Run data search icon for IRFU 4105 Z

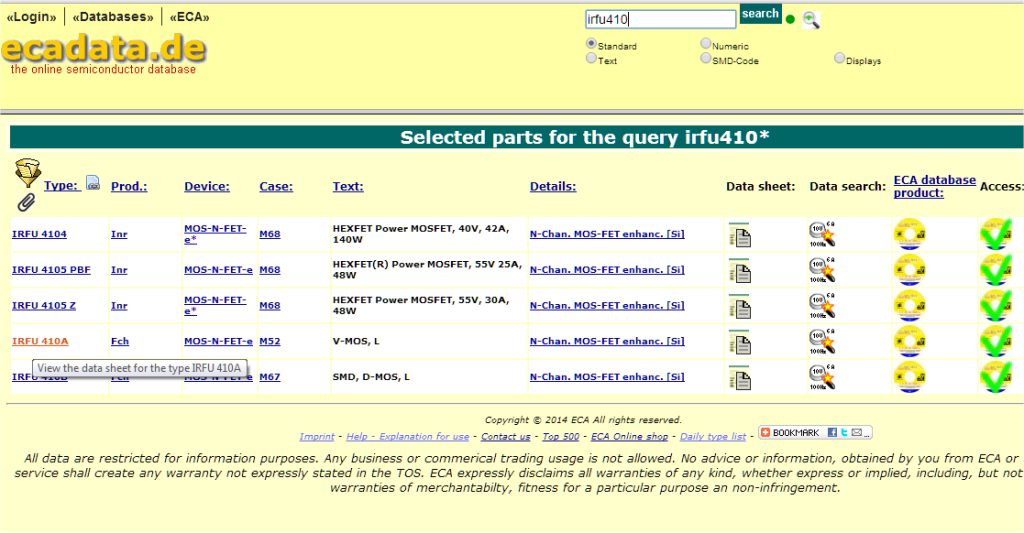[822, 306]
